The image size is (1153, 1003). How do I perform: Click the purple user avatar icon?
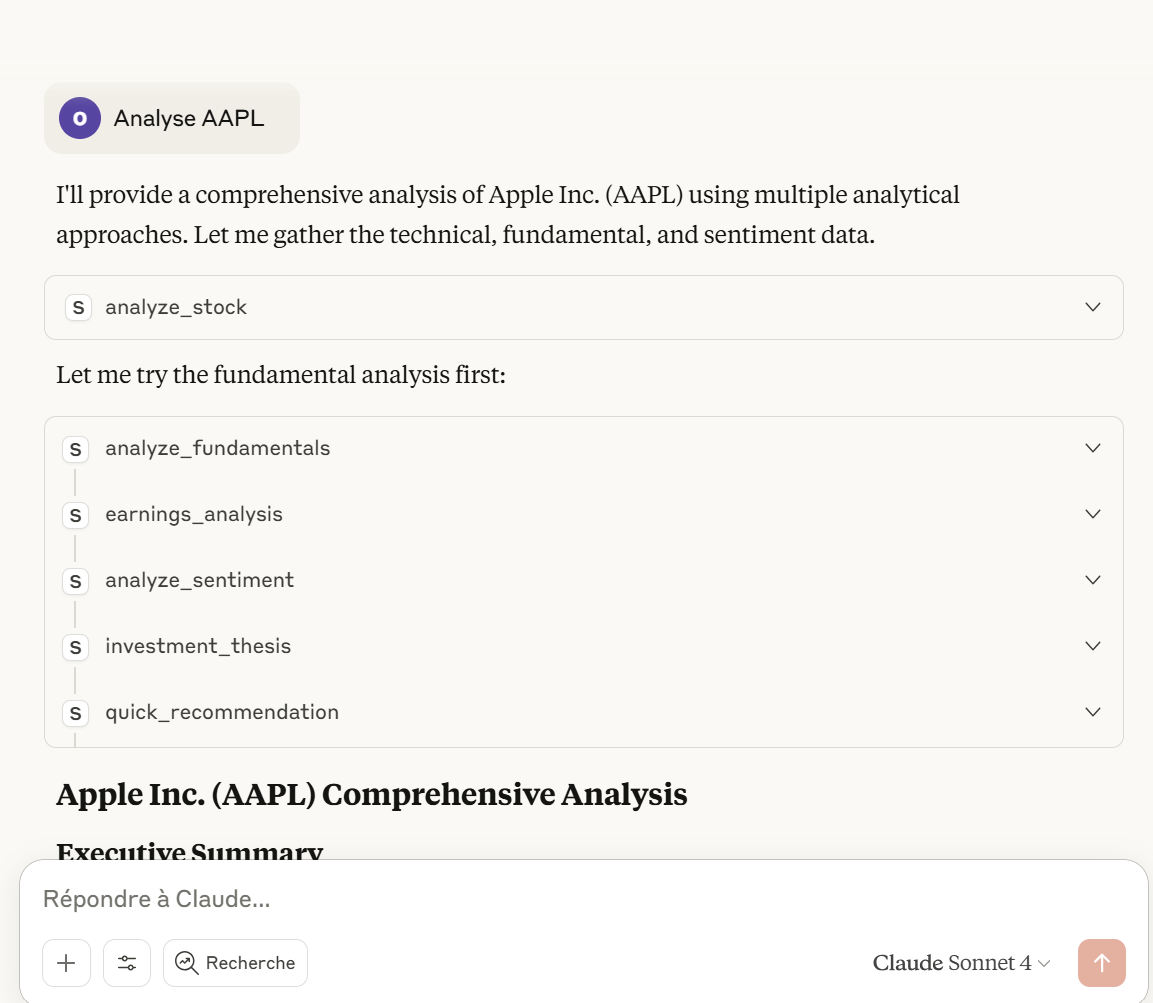click(79, 118)
